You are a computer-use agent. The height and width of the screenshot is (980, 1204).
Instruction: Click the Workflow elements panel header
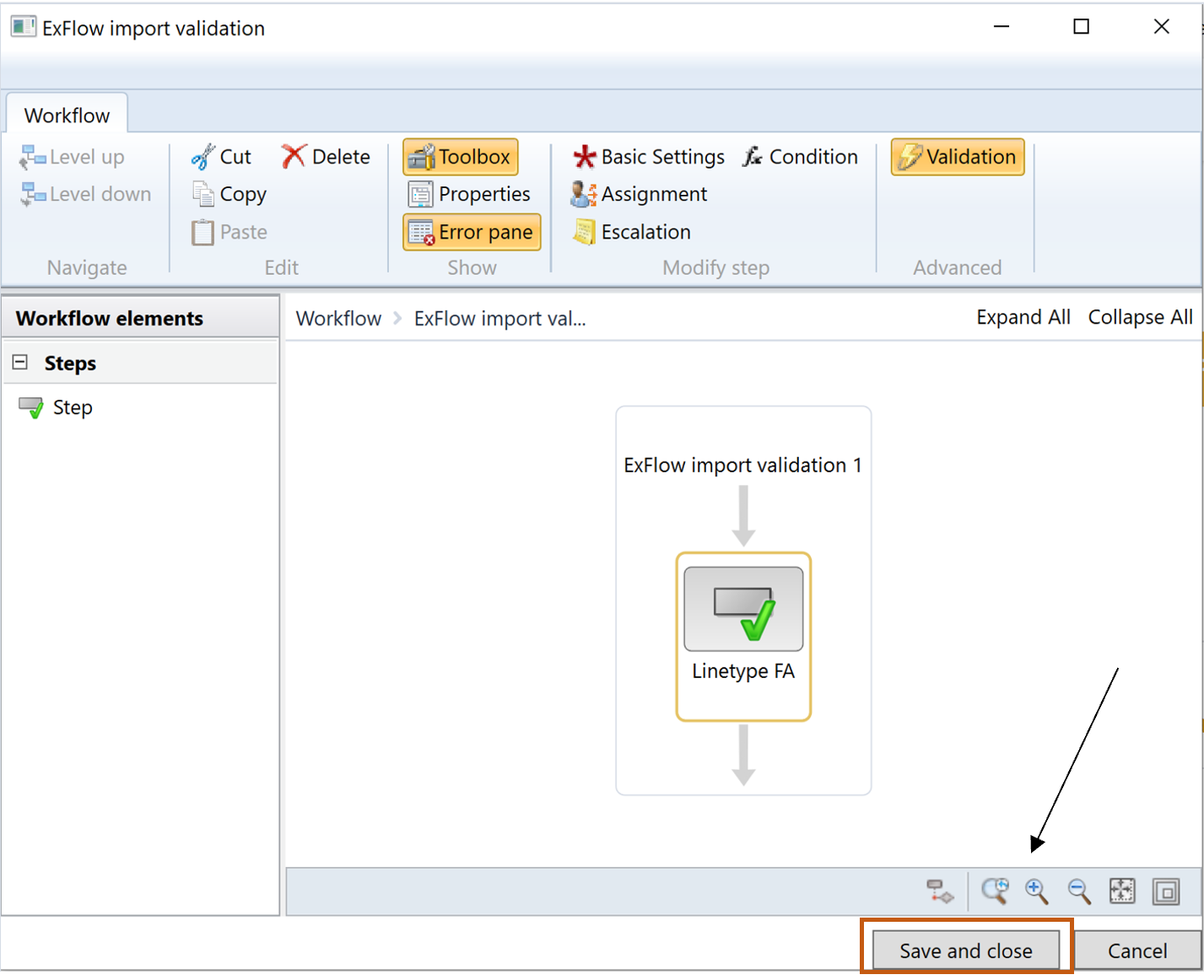tap(140, 318)
